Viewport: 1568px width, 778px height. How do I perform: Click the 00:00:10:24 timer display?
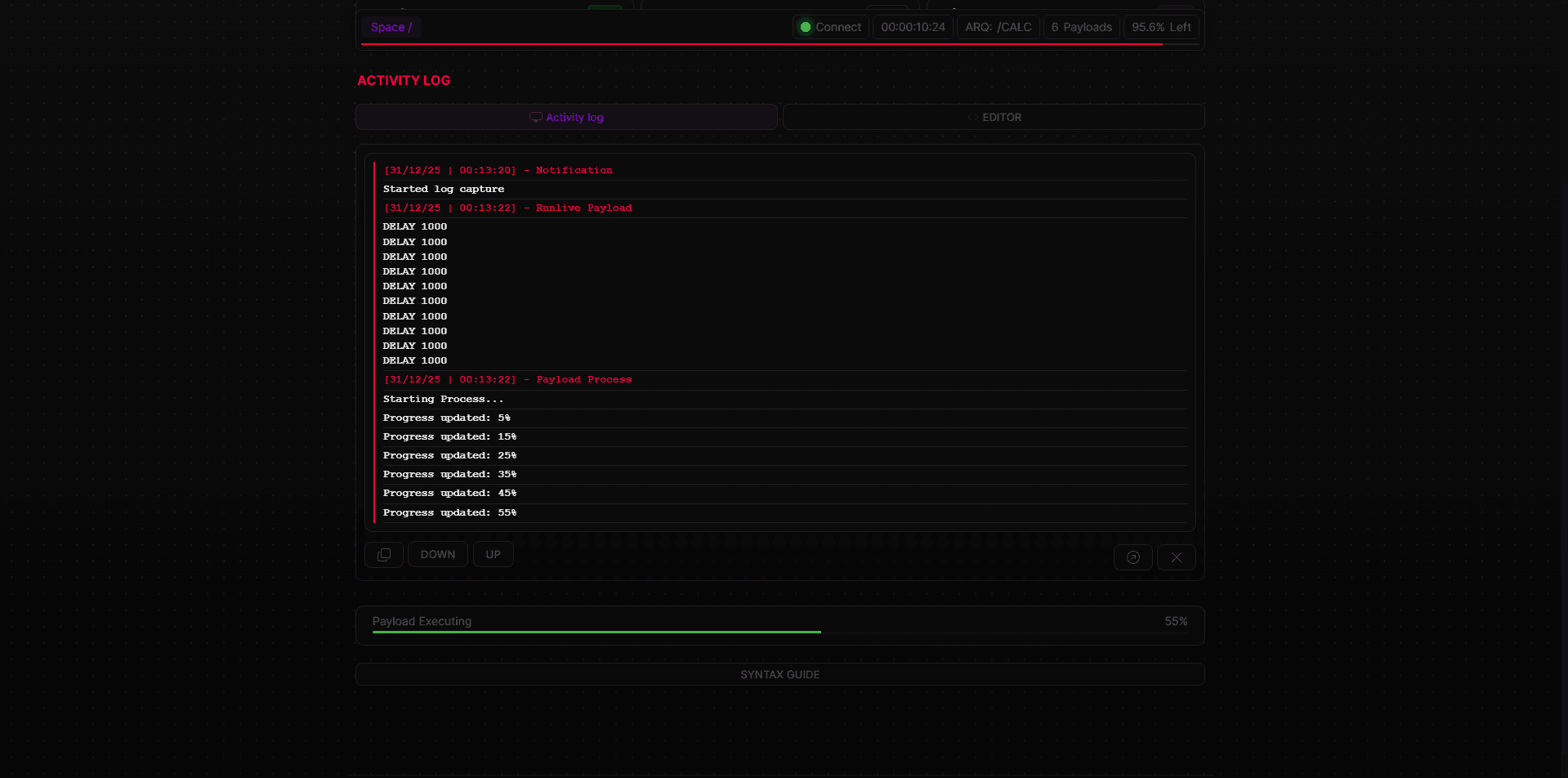point(913,27)
